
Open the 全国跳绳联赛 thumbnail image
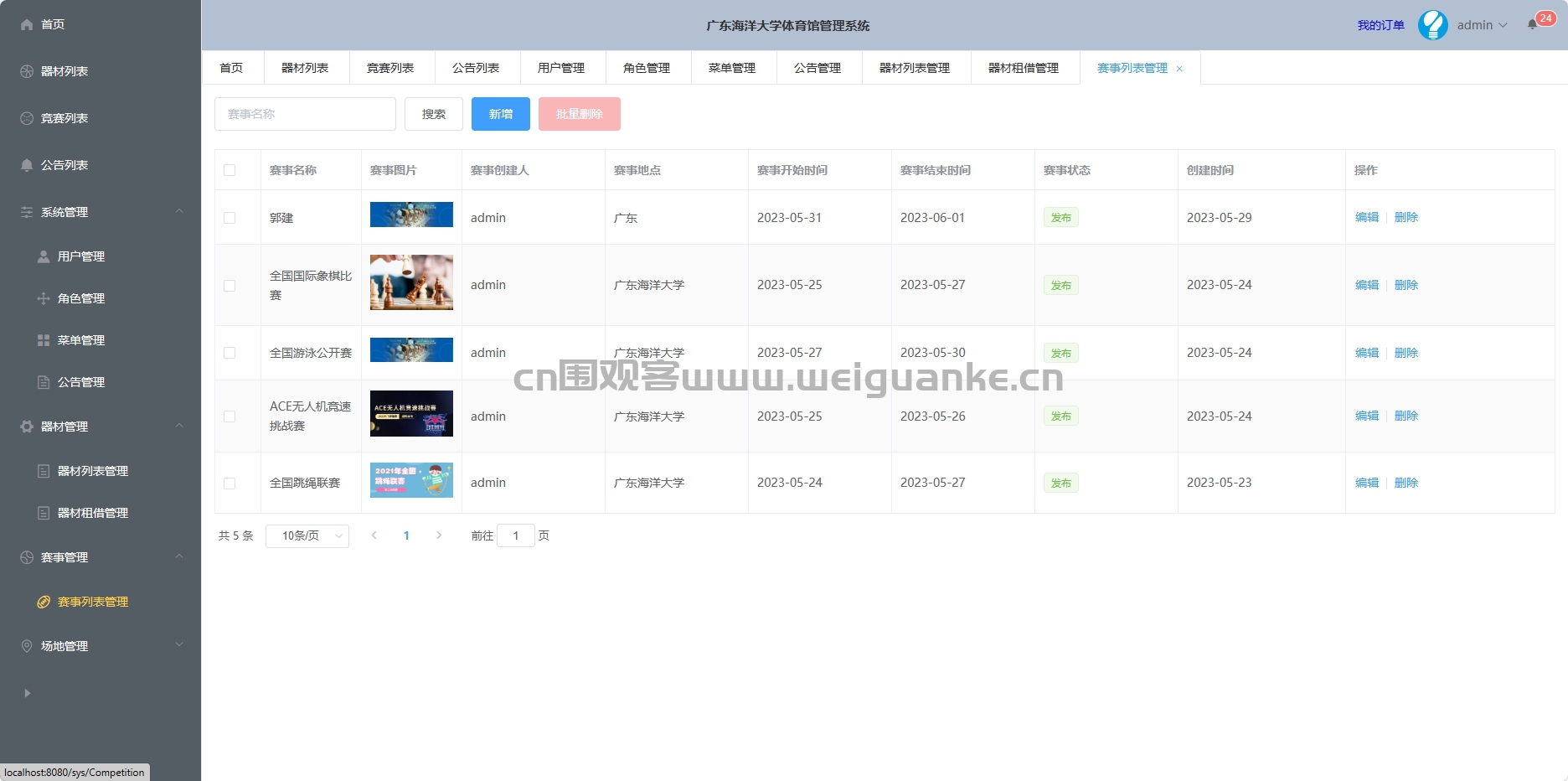click(x=411, y=480)
